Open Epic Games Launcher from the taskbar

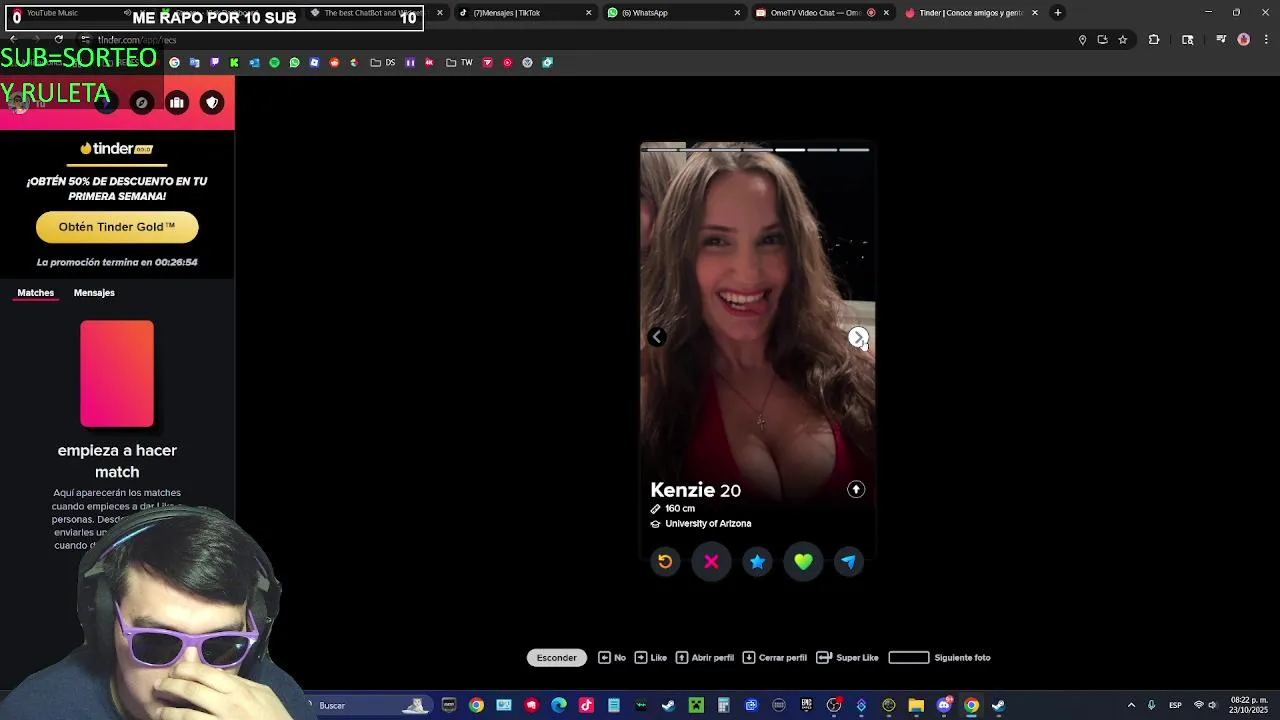[806, 705]
